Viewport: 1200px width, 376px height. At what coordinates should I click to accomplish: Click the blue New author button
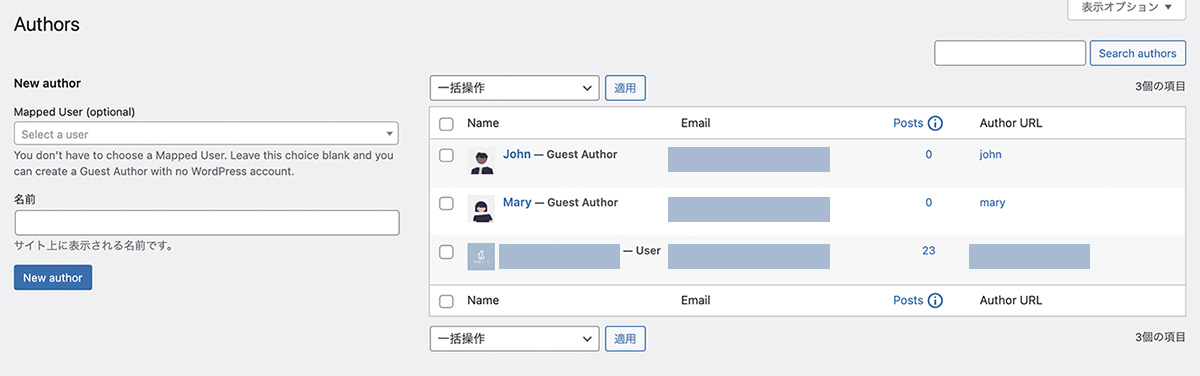(53, 277)
